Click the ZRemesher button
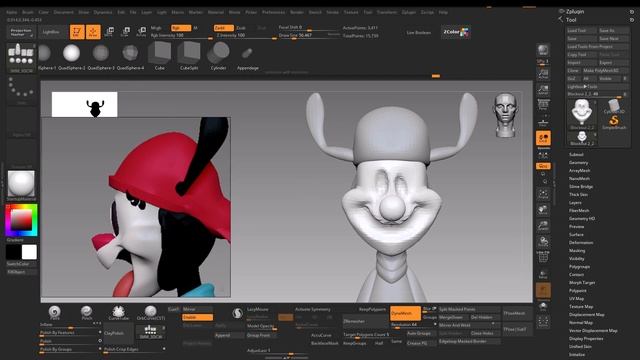The height and width of the screenshot is (360, 640). [365, 321]
